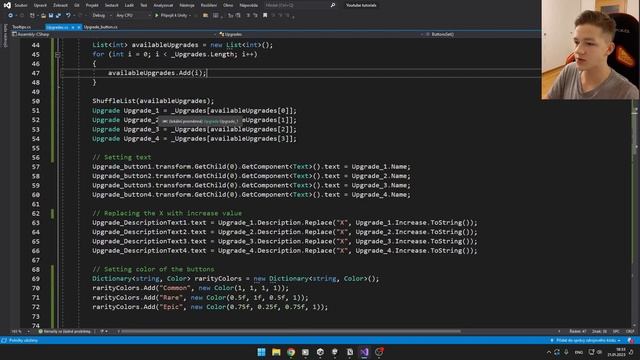Switch to the Upgrade_button.cs tab

point(100,27)
